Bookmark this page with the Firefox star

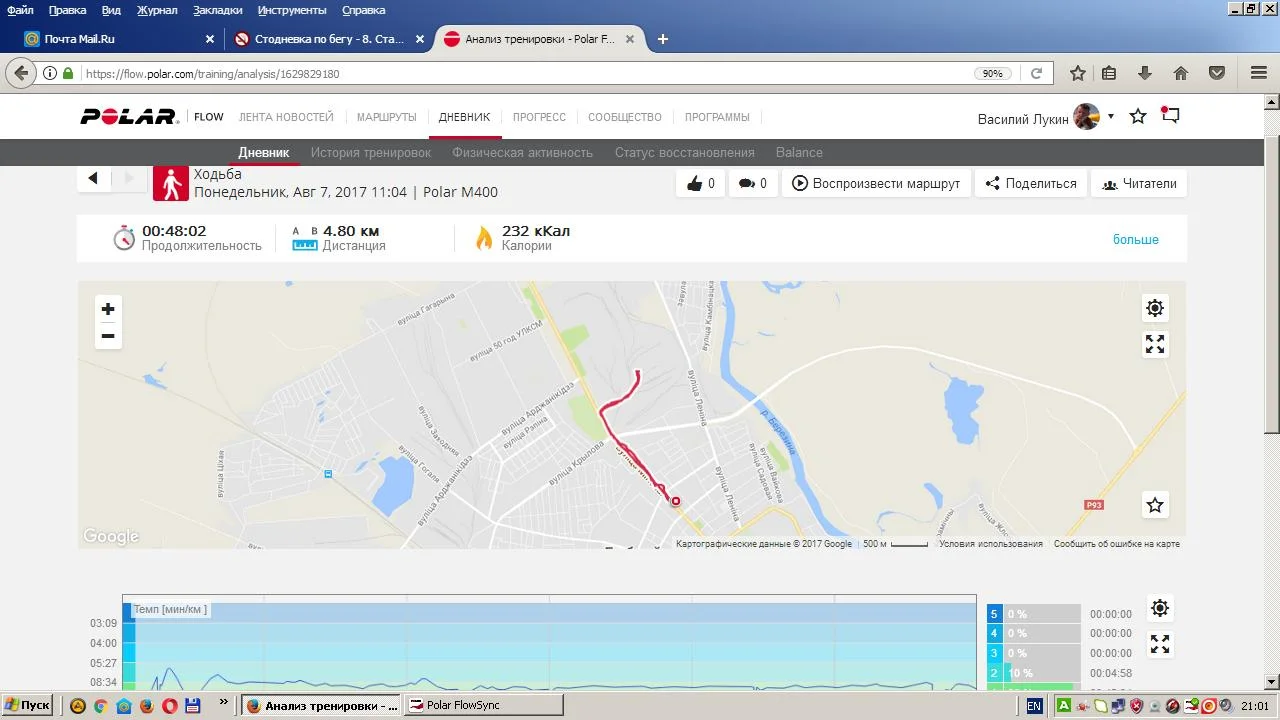click(x=1078, y=73)
